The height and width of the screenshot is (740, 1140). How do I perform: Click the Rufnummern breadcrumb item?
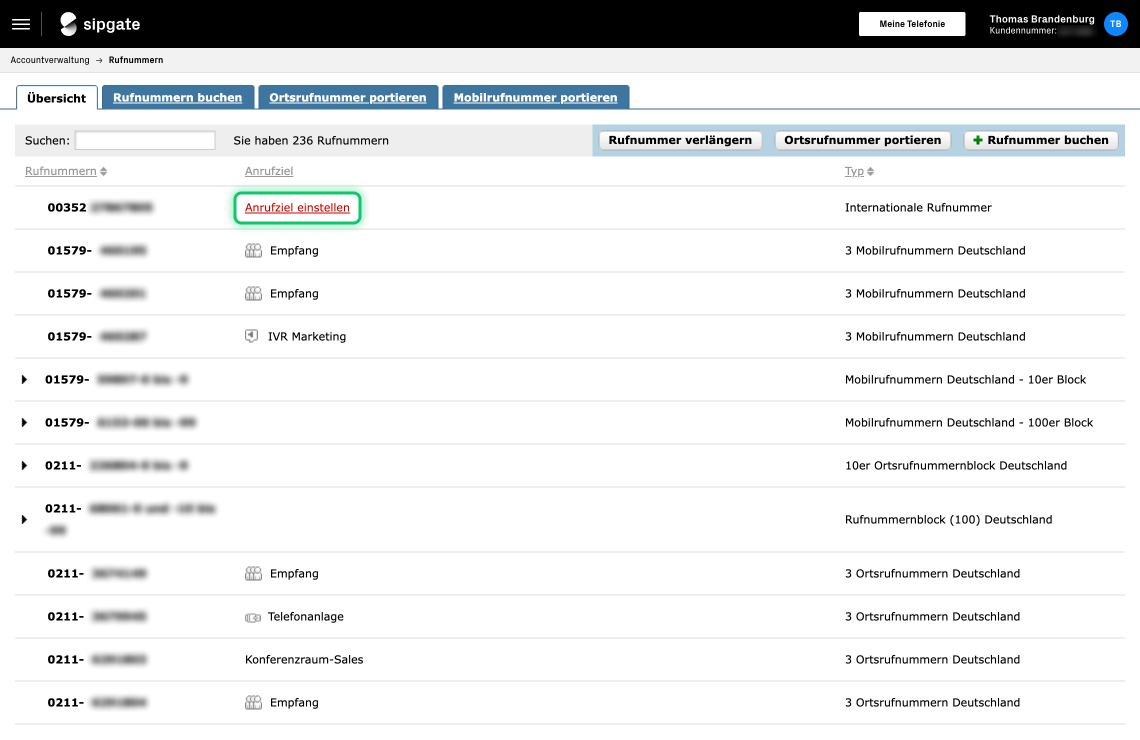136,60
